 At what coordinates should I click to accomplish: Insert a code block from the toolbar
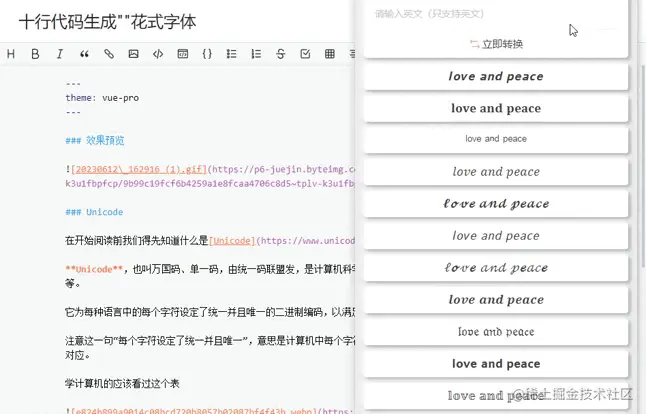(x=183, y=54)
